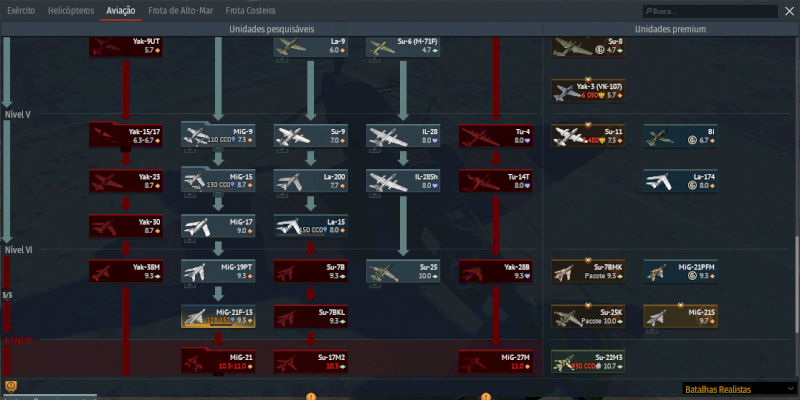
Task: Select the locked Yak-38M card
Action: point(126,271)
